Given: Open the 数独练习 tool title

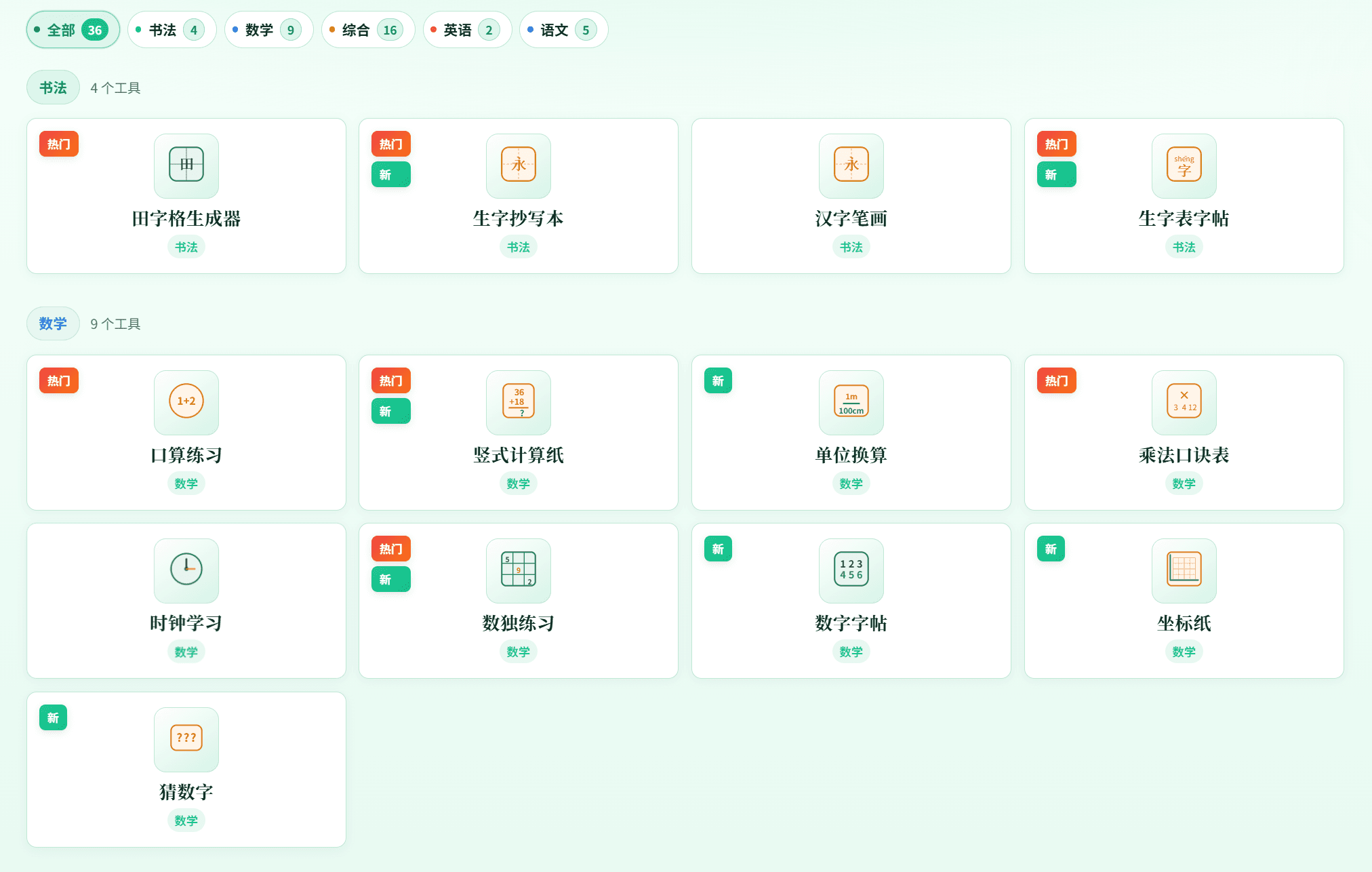Looking at the screenshot, I should pos(519,623).
